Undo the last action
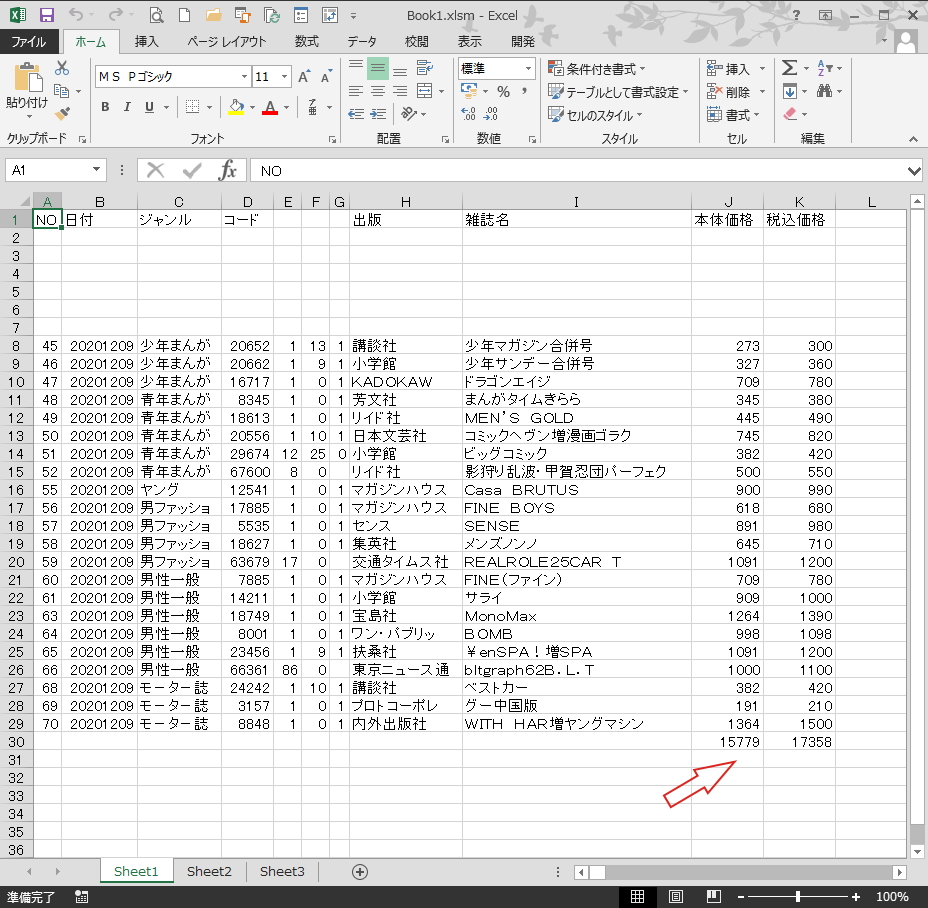This screenshot has height=908, width=928. click(x=76, y=15)
